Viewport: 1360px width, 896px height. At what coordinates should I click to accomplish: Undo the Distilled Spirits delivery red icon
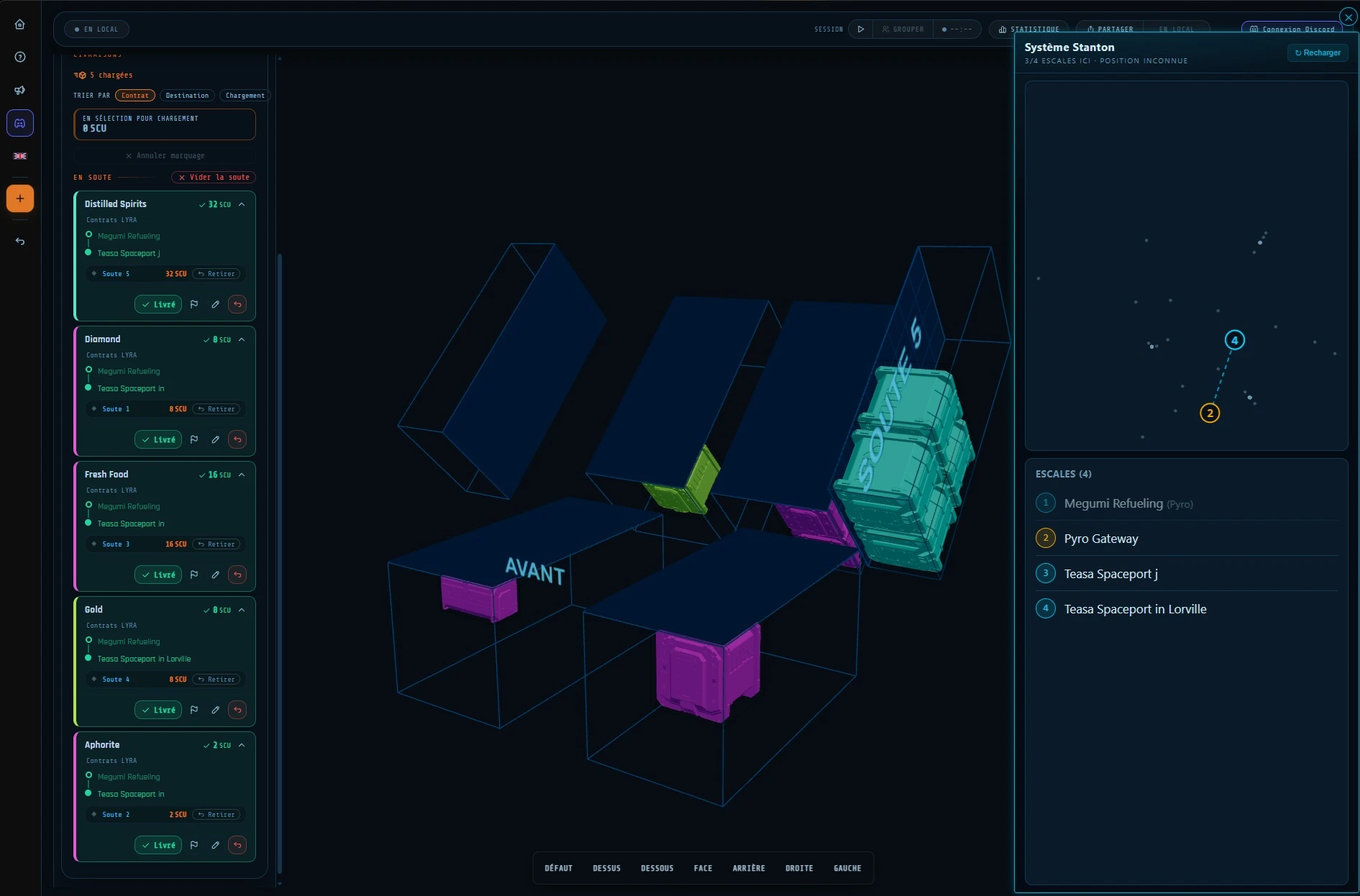pos(237,304)
